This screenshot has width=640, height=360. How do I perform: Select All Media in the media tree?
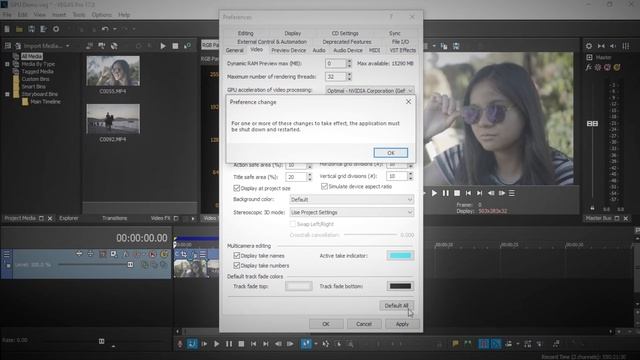(x=32, y=56)
